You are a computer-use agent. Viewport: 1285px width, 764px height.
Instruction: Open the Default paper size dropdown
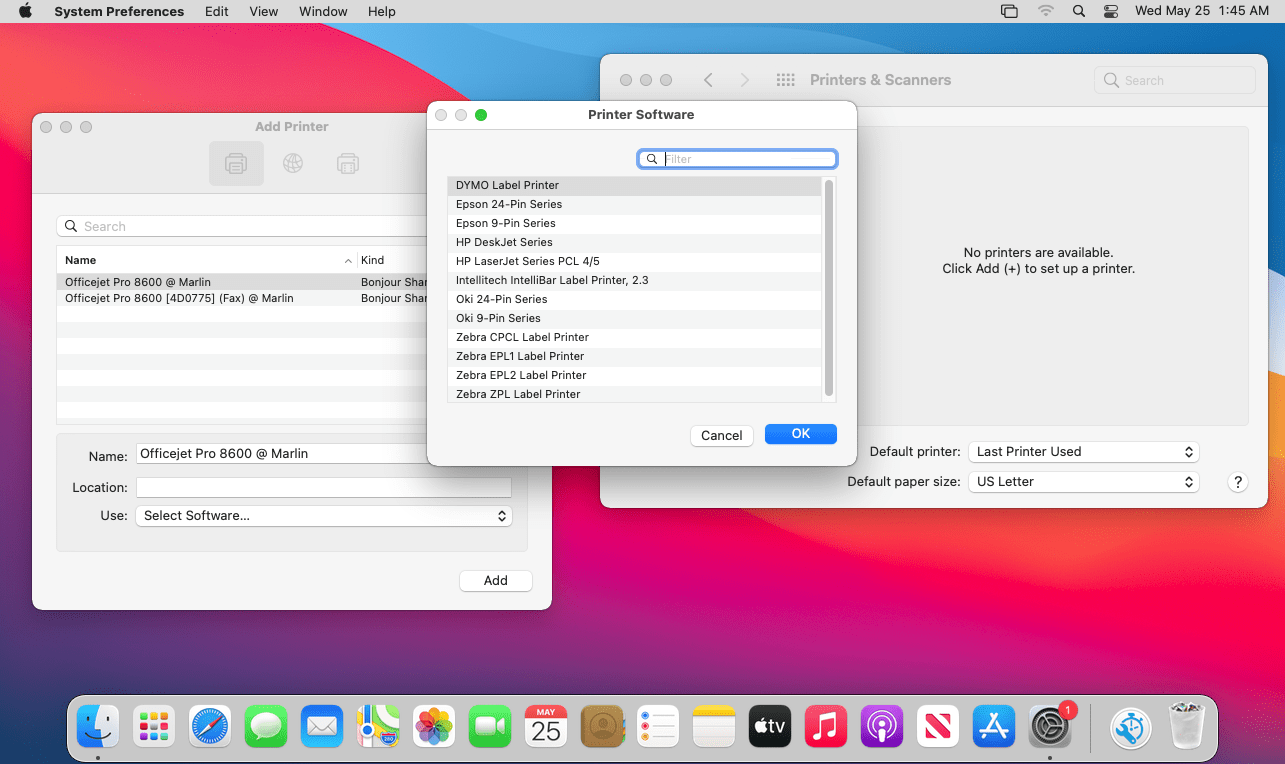point(1083,482)
